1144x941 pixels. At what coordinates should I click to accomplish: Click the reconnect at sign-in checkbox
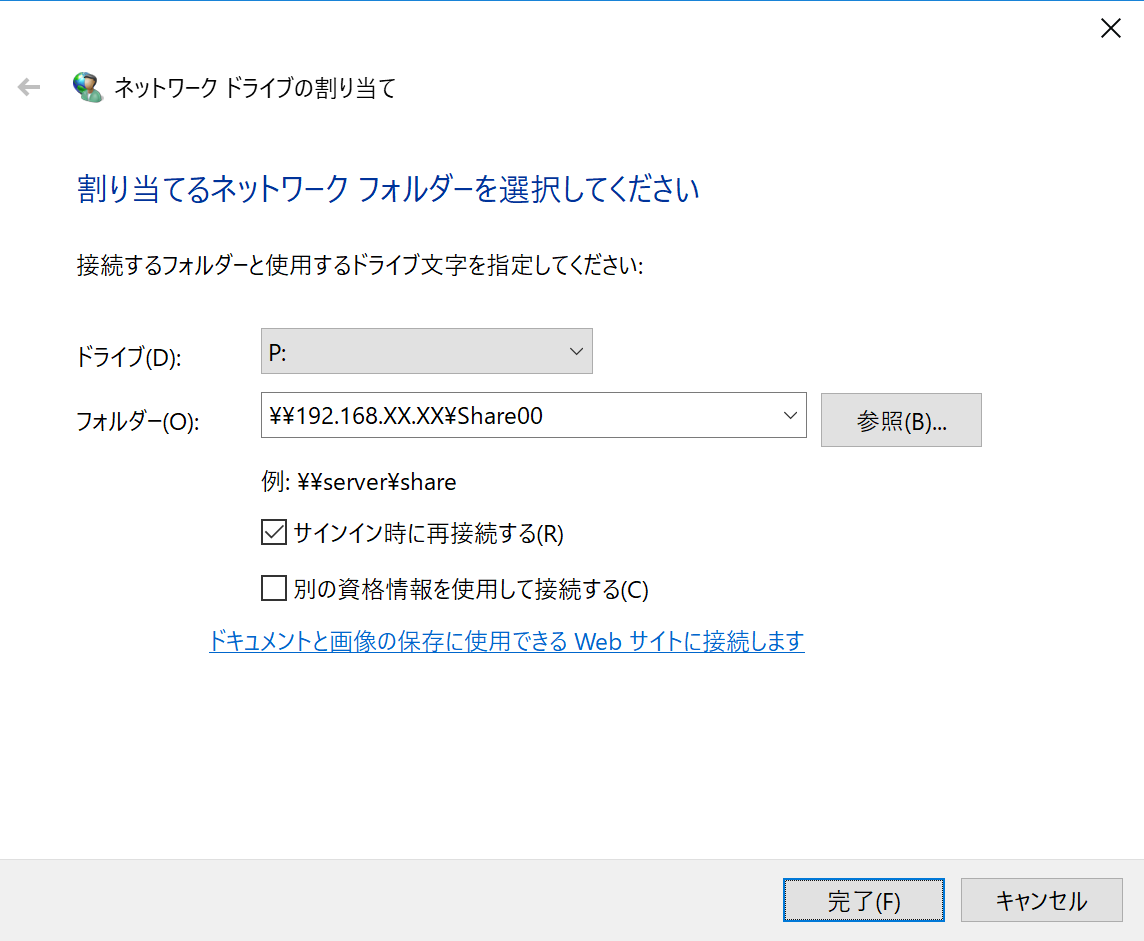coord(272,532)
